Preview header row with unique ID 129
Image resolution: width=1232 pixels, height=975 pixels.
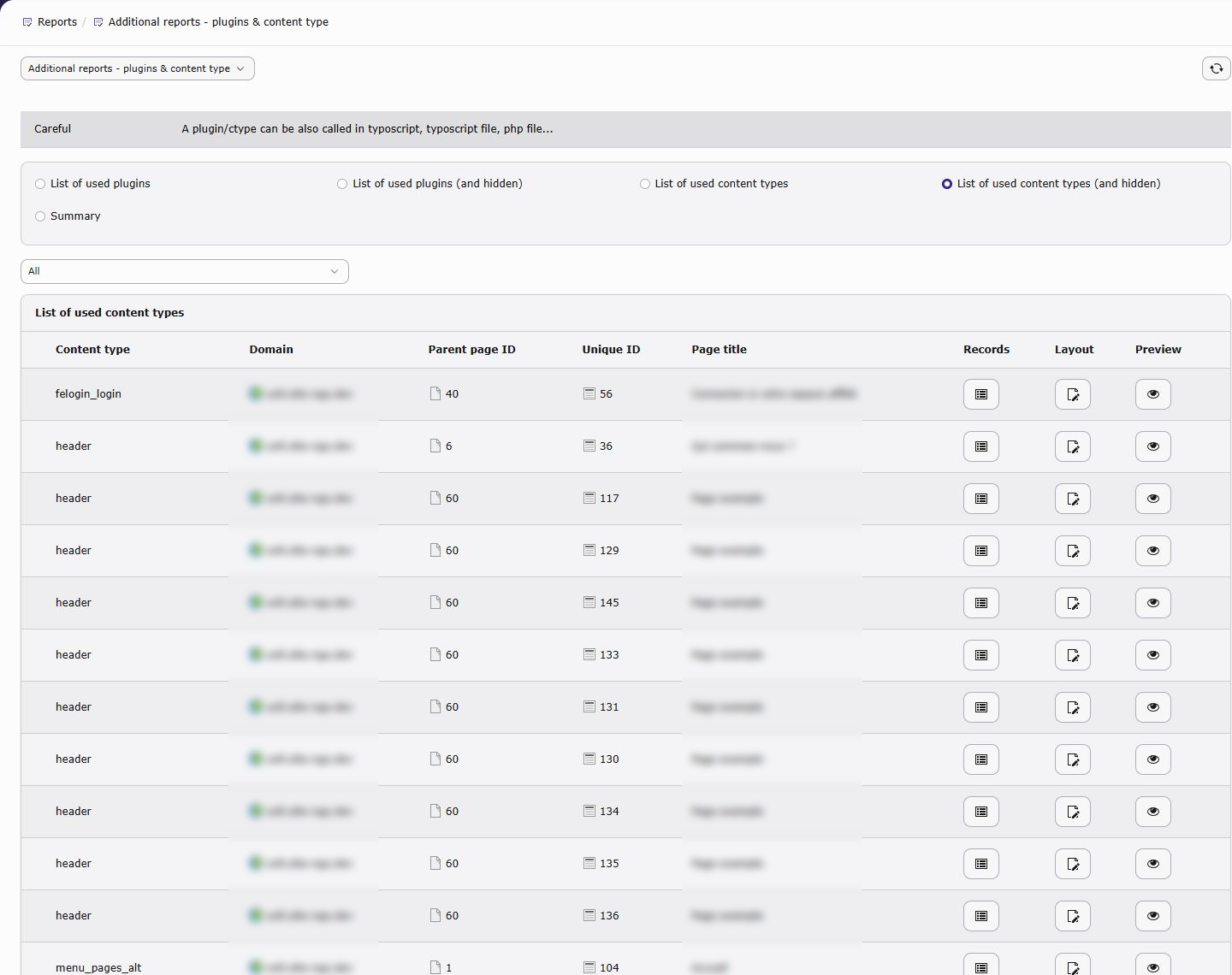pos(1153,551)
